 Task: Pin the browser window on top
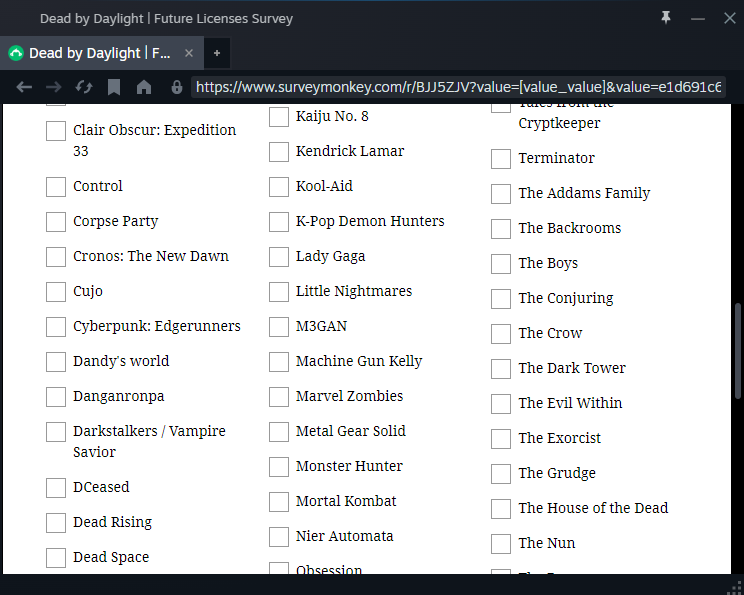[666, 18]
